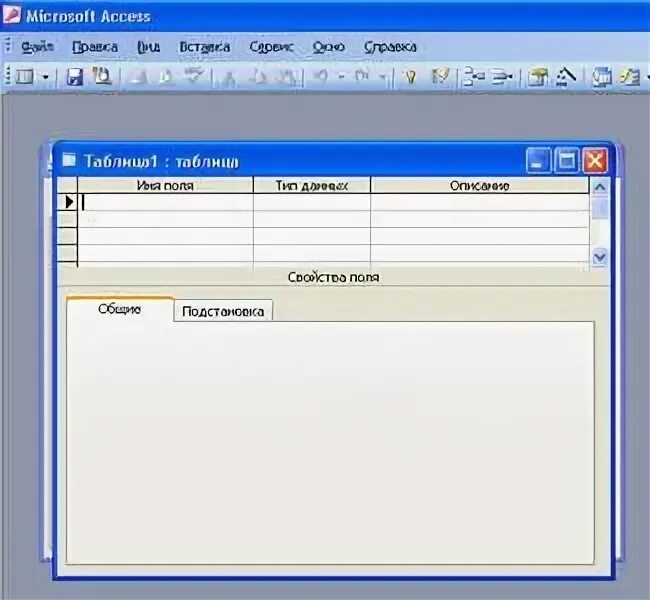Maximize the Таблица1 window

pos(566,160)
